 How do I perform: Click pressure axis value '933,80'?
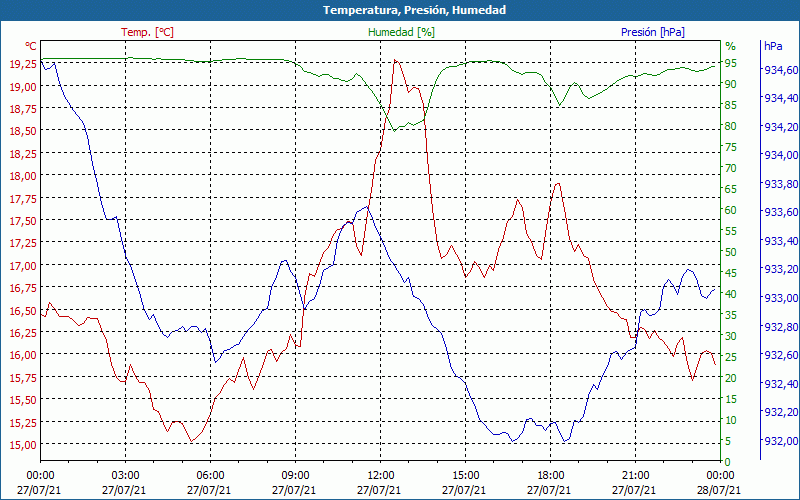pyautogui.click(x=781, y=184)
